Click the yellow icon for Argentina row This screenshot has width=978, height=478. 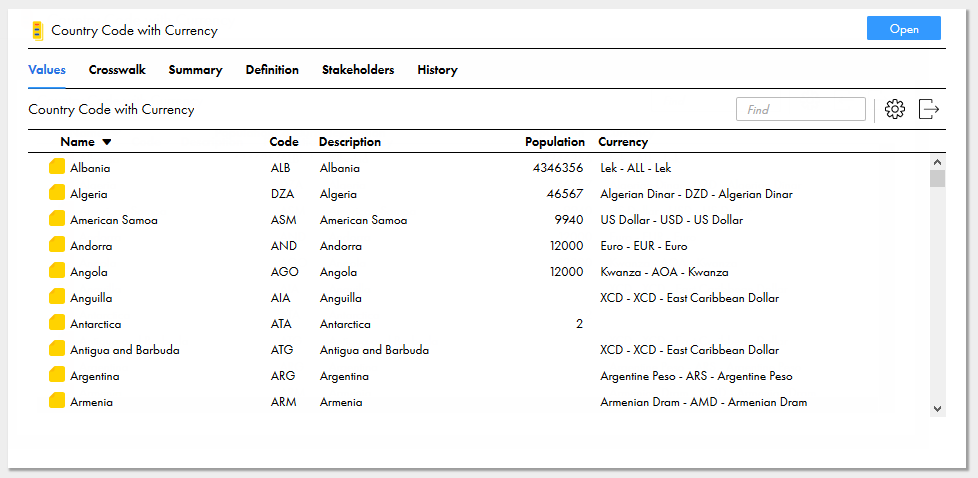click(57, 376)
